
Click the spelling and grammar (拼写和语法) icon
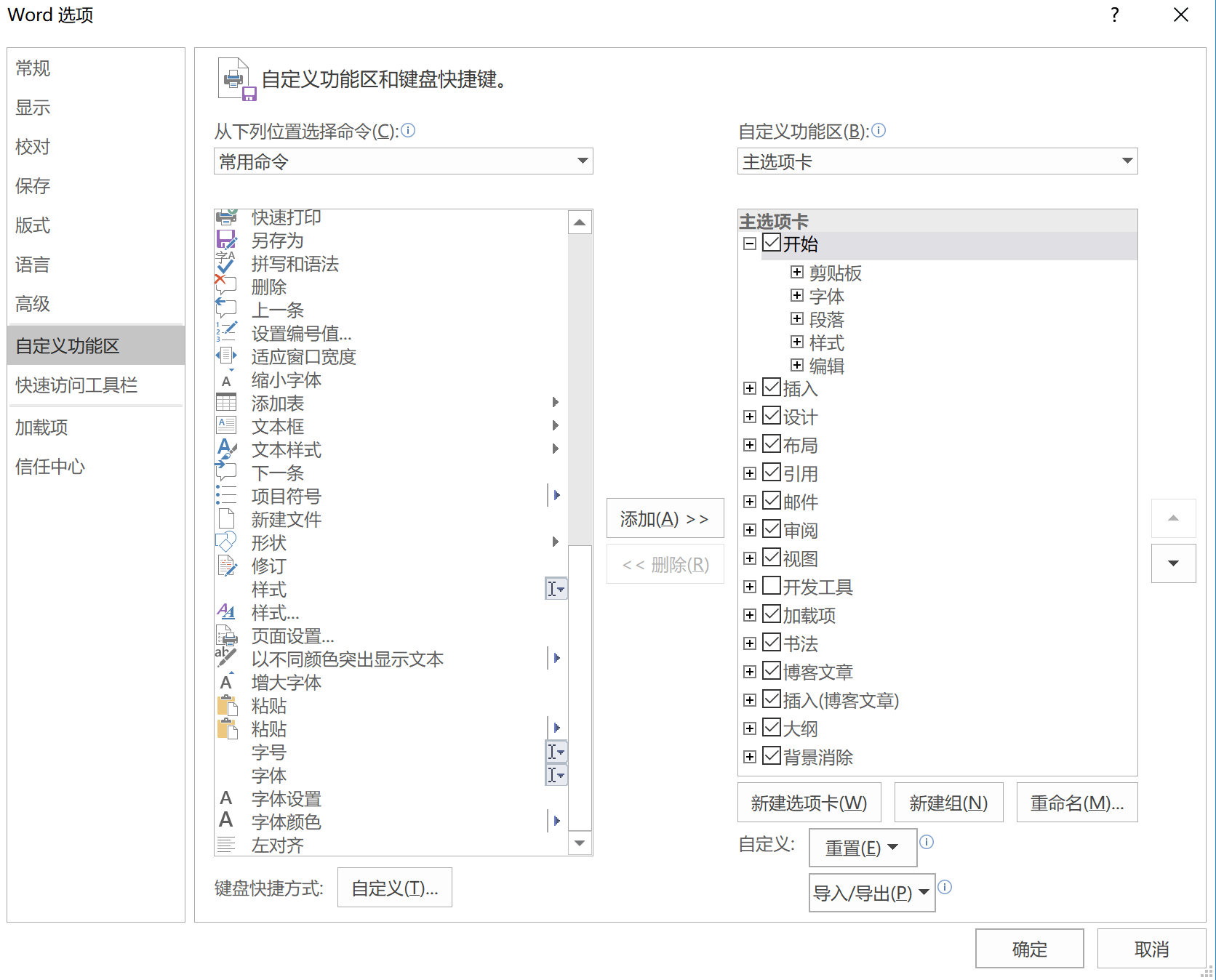click(226, 262)
